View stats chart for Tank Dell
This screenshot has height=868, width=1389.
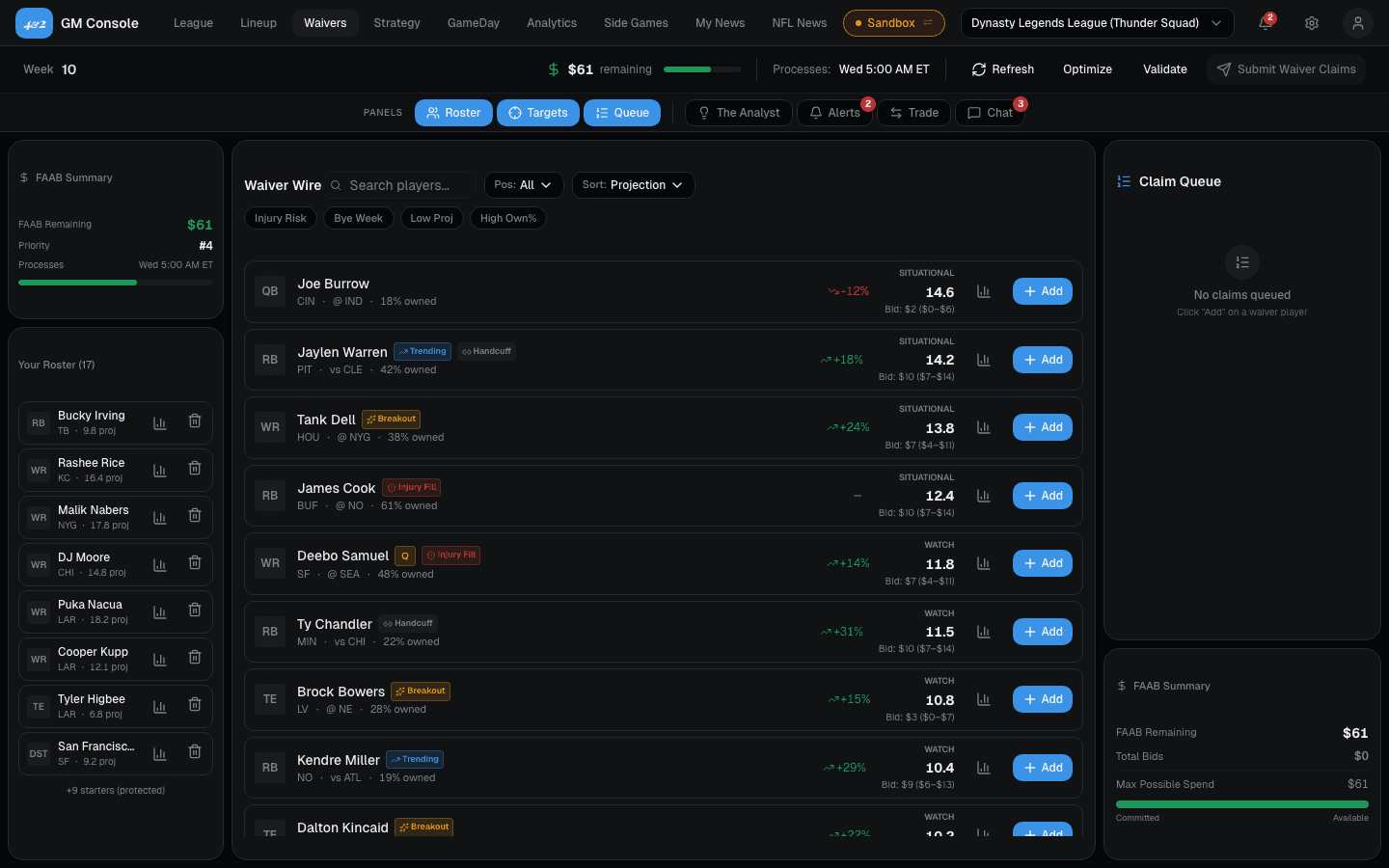click(984, 427)
